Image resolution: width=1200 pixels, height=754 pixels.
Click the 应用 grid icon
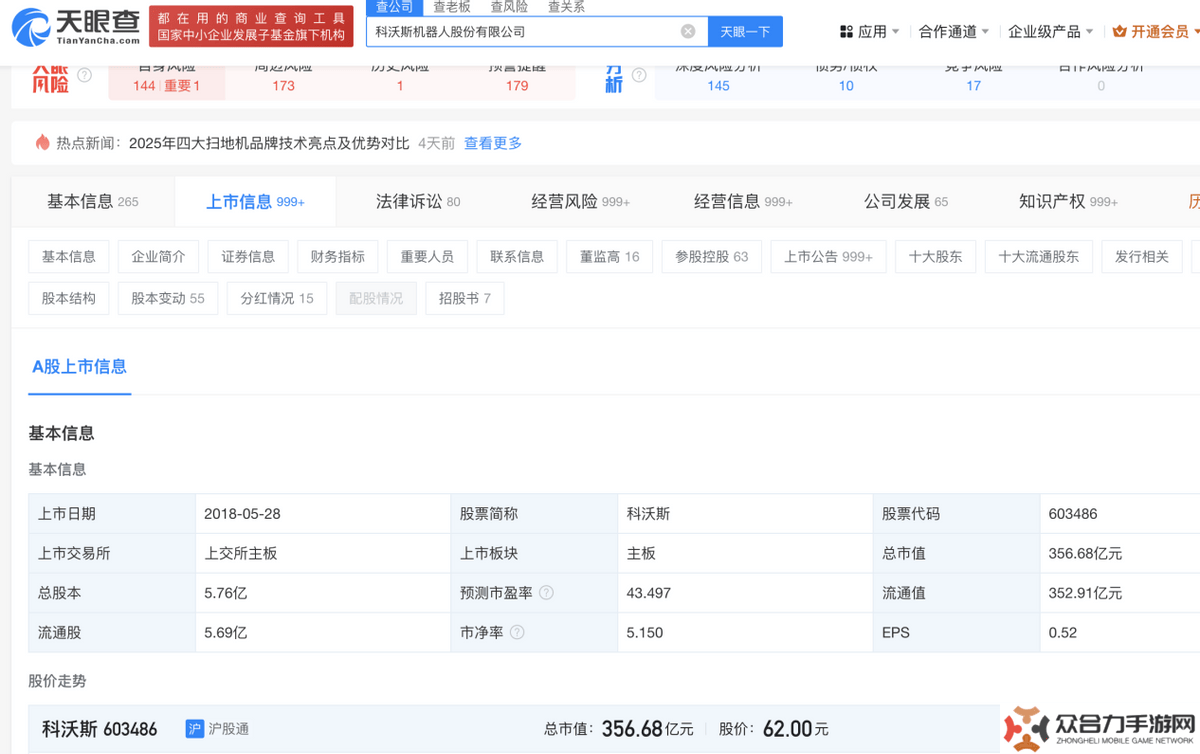(x=846, y=32)
